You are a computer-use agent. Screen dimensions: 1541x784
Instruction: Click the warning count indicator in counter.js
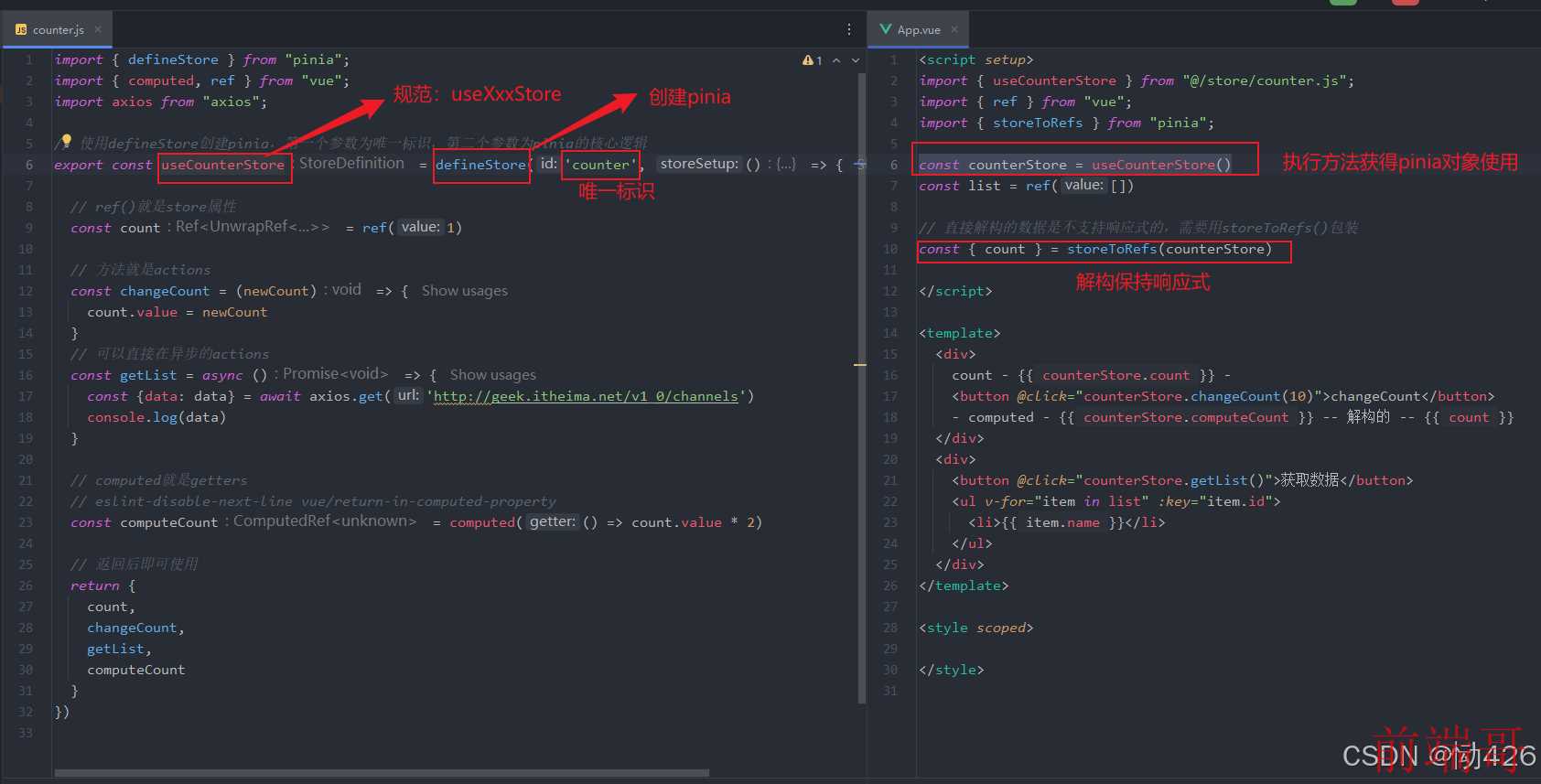coord(812,60)
